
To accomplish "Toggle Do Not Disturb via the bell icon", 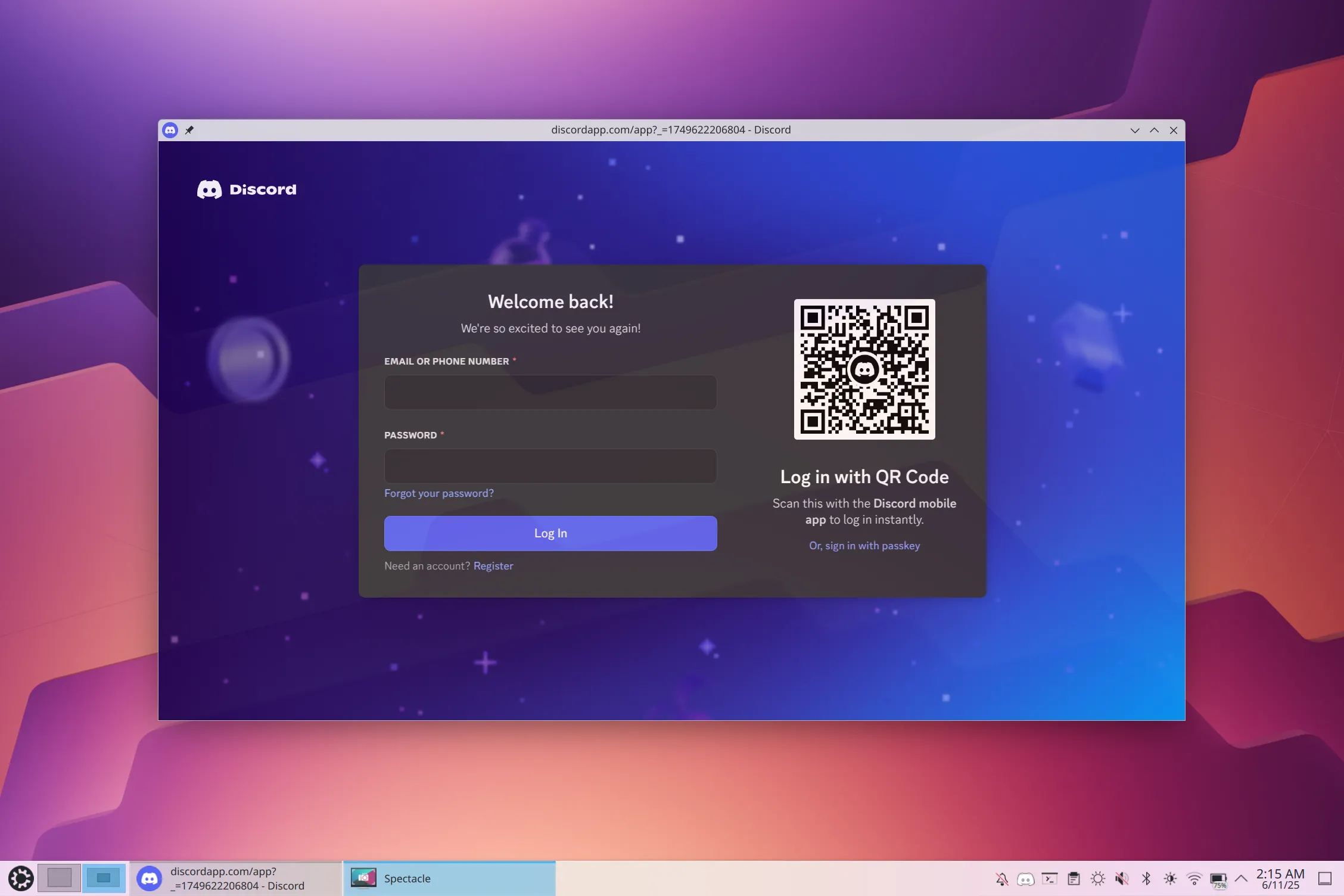I will 1002,878.
